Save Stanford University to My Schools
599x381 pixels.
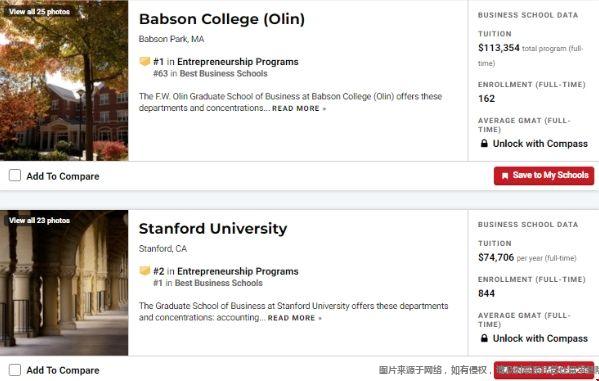[544, 370]
